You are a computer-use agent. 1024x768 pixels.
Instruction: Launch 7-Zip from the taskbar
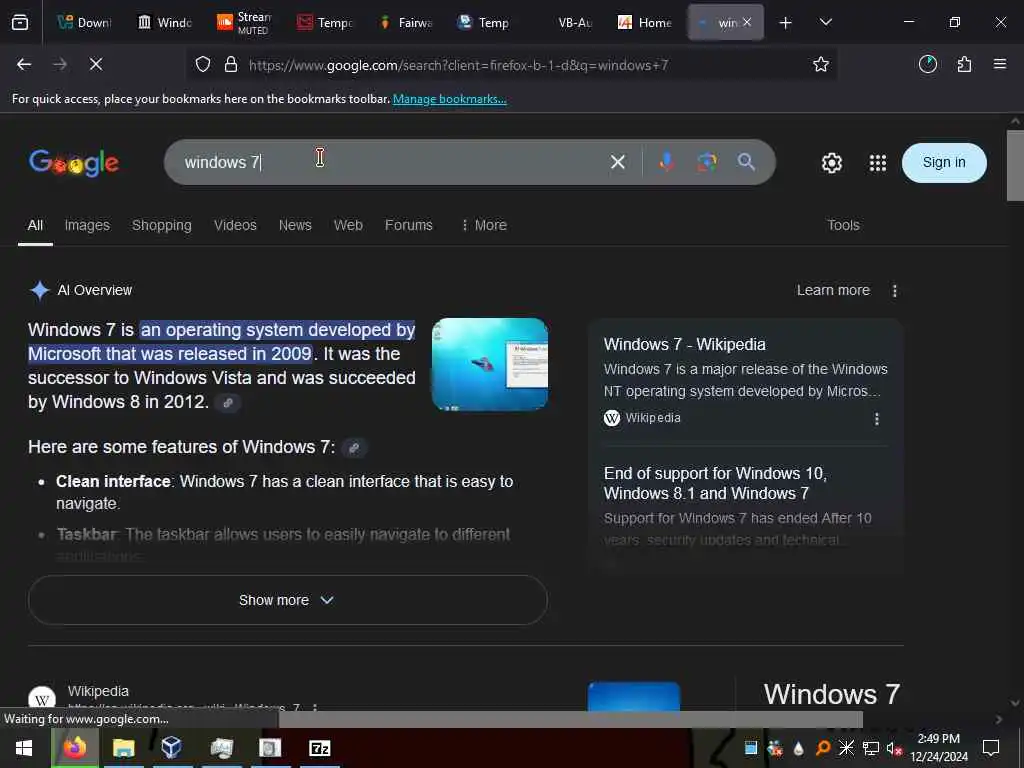[x=319, y=748]
